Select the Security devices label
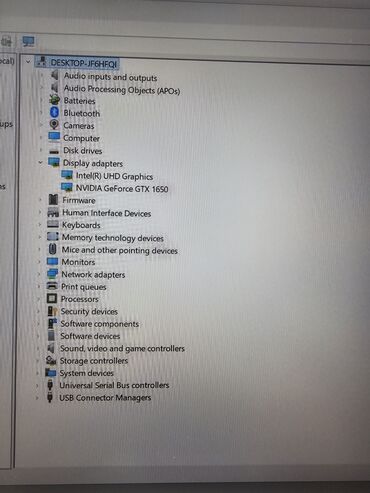The width and height of the screenshot is (370, 493). 89,311
